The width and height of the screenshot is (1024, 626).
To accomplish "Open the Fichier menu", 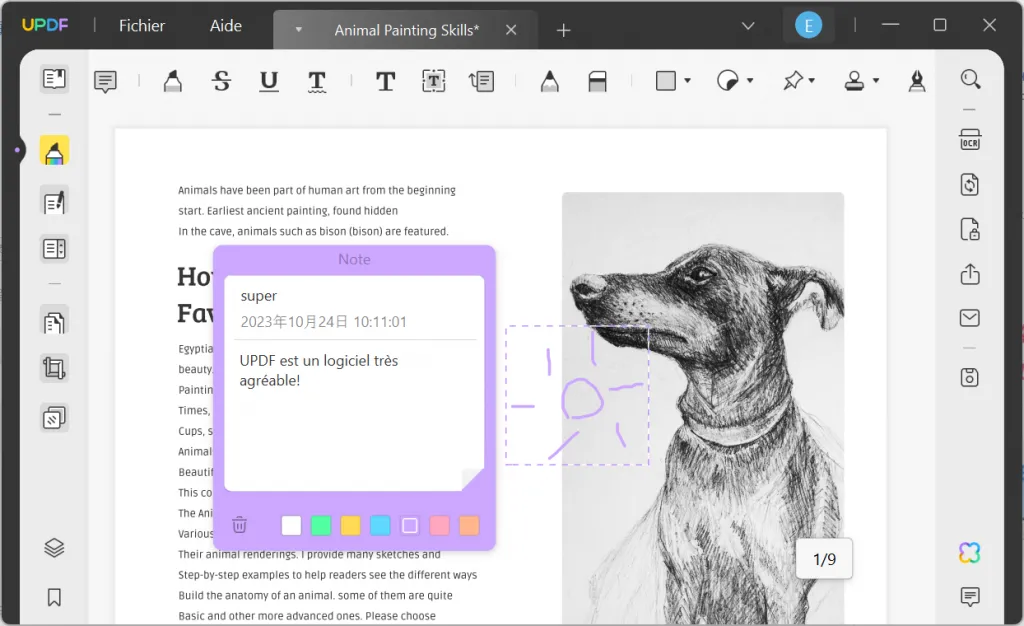I will (141, 26).
